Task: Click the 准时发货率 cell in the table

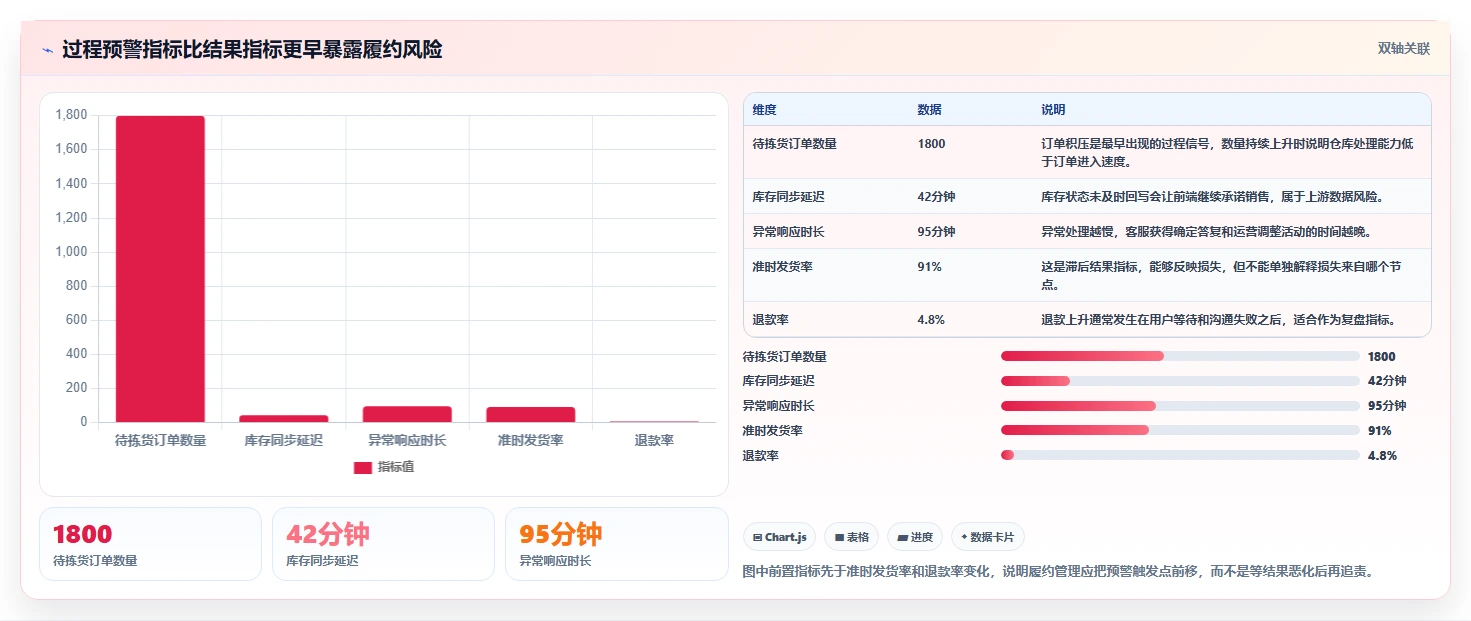Action: click(x=782, y=267)
